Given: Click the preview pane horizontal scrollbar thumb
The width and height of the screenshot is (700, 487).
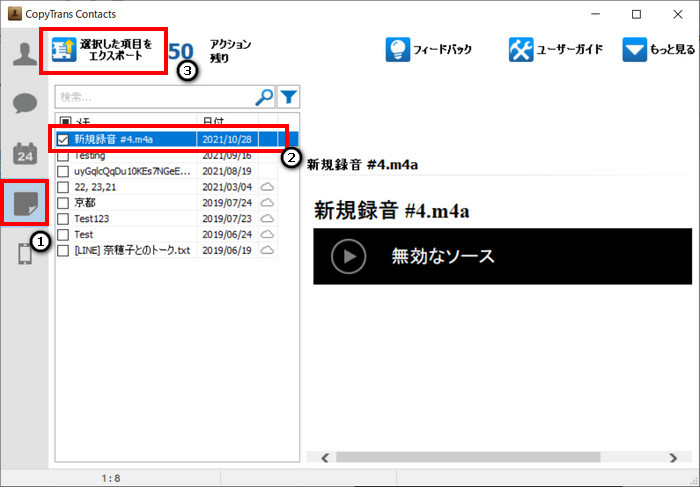Looking at the screenshot, I should 468,457.
